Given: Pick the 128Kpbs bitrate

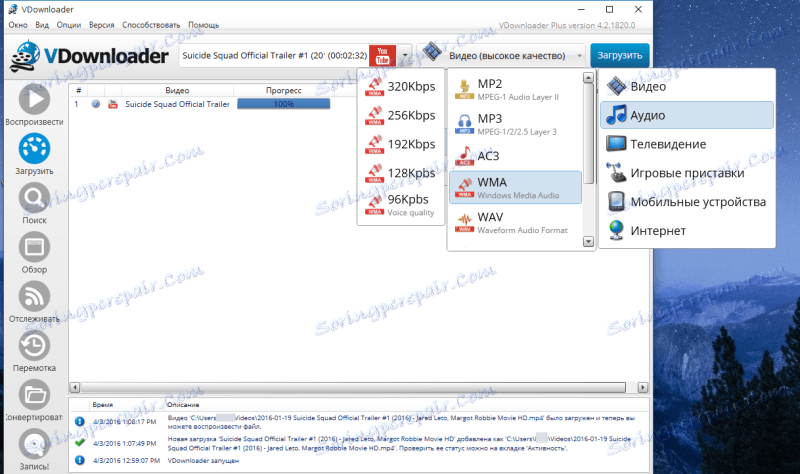Looking at the screenshot, I should pos(401,173).
